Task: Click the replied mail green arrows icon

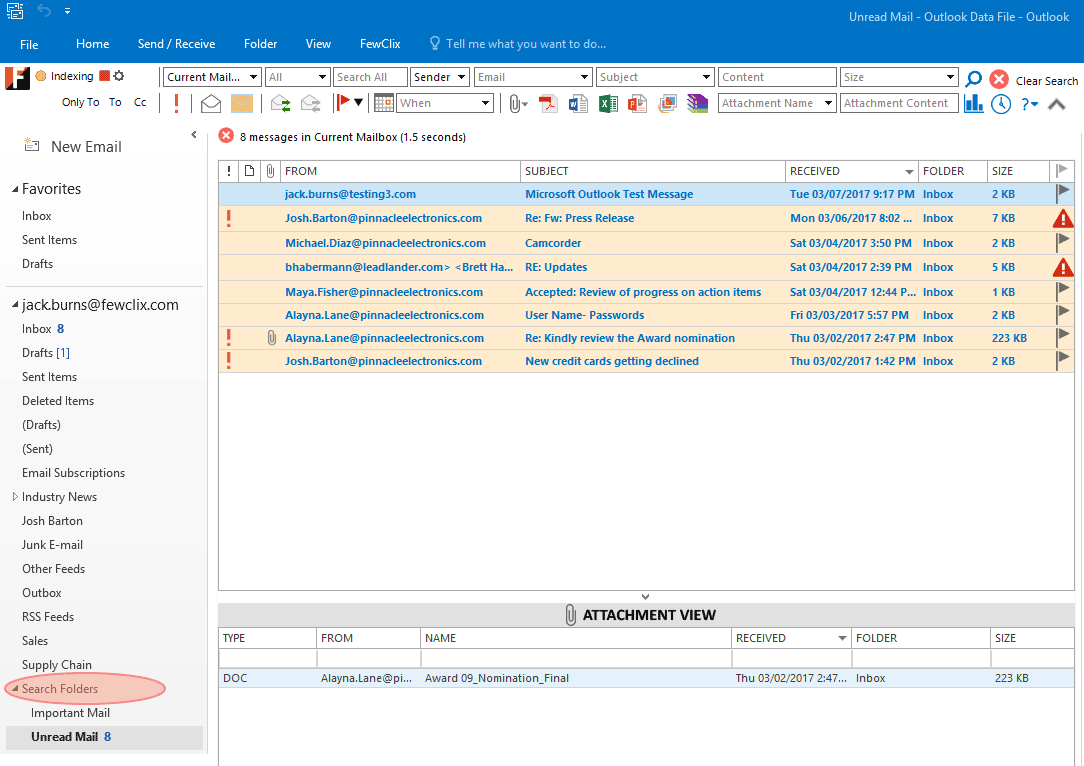Action: point(280,104)
